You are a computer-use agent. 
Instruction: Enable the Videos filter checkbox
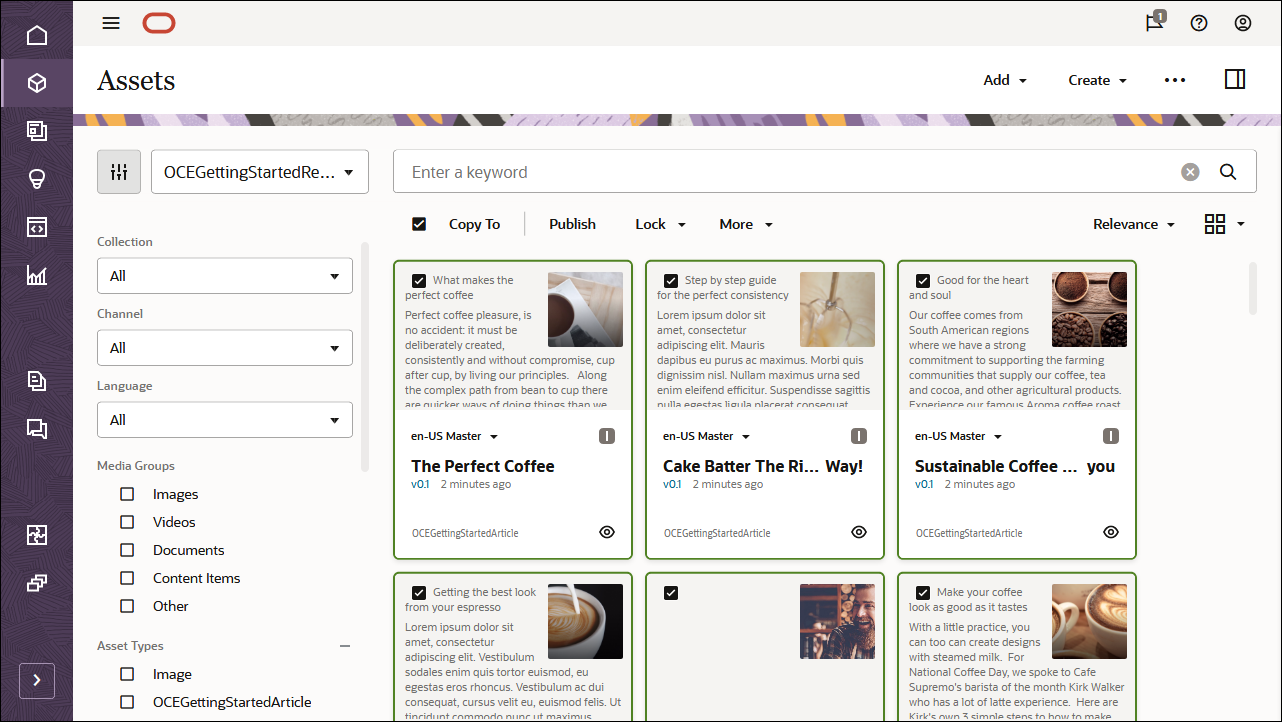[126, 521]
